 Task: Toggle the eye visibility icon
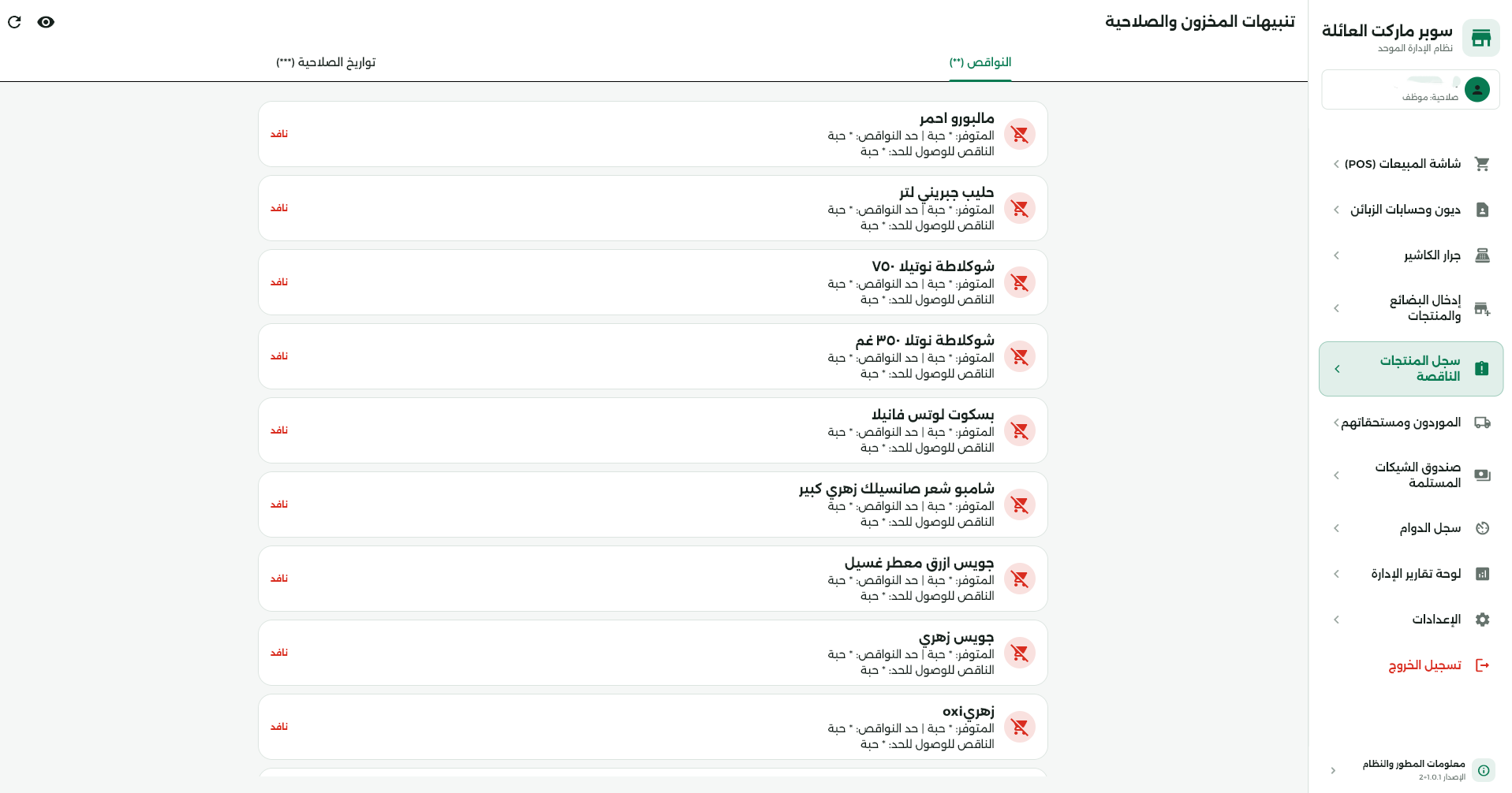coord(46,22)
